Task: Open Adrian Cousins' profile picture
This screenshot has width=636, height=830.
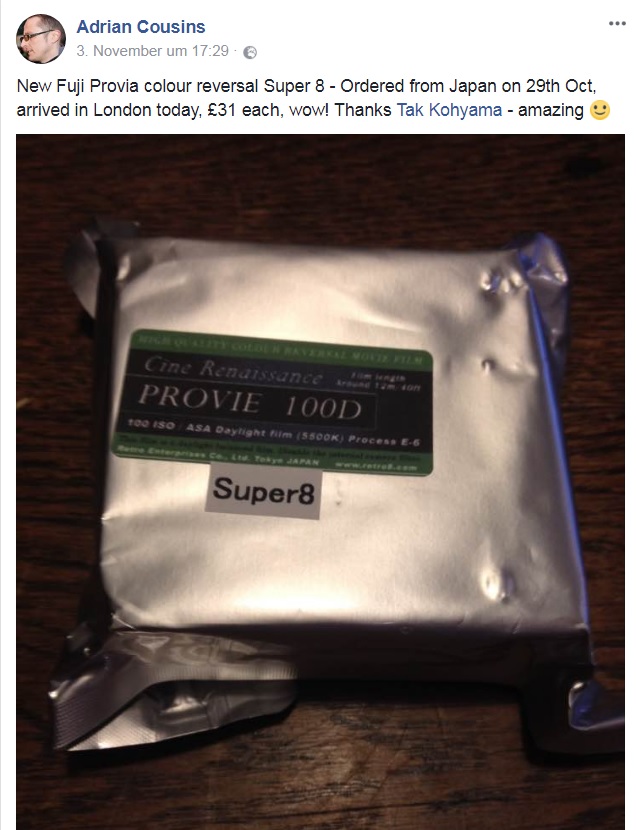Action: point(41,39)
